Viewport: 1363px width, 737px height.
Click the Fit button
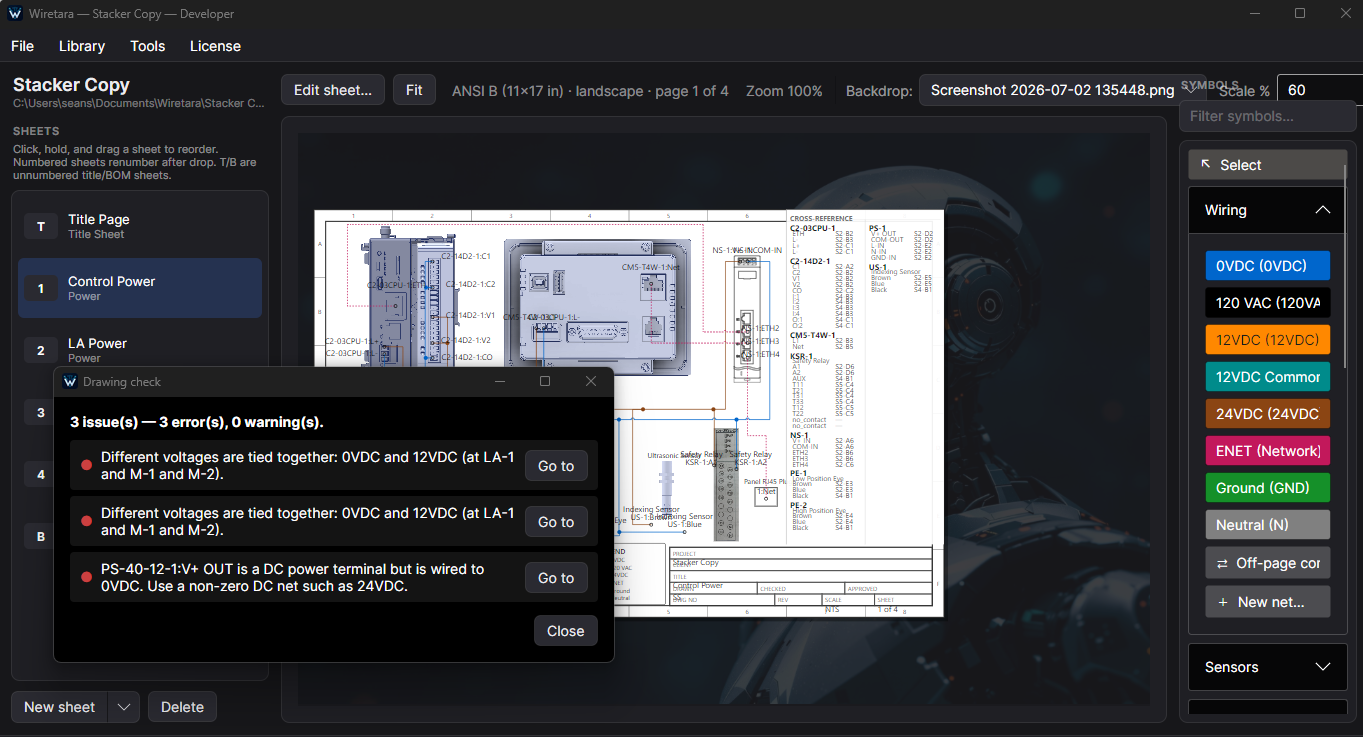point(414,90)
